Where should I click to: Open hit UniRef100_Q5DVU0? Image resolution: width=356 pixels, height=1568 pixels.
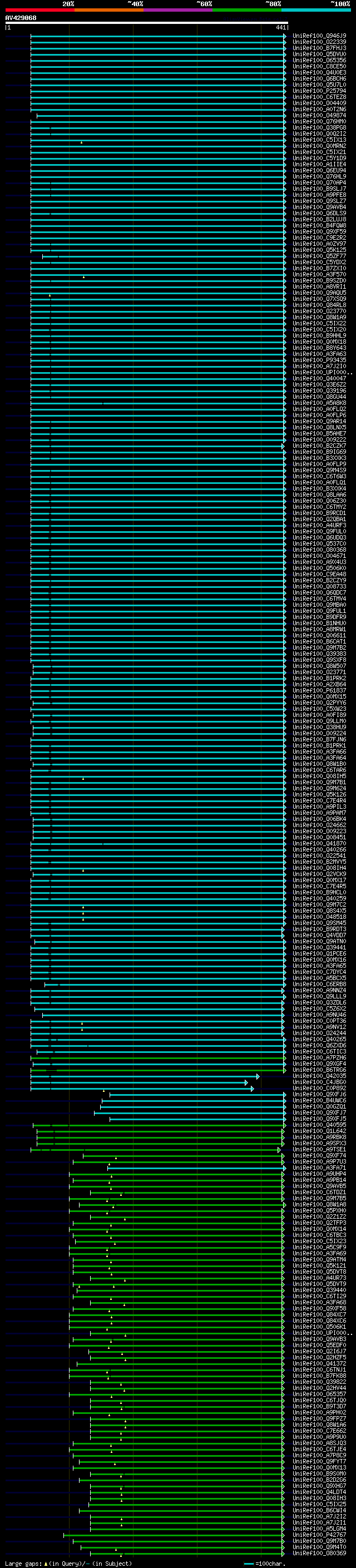(319, 54)
